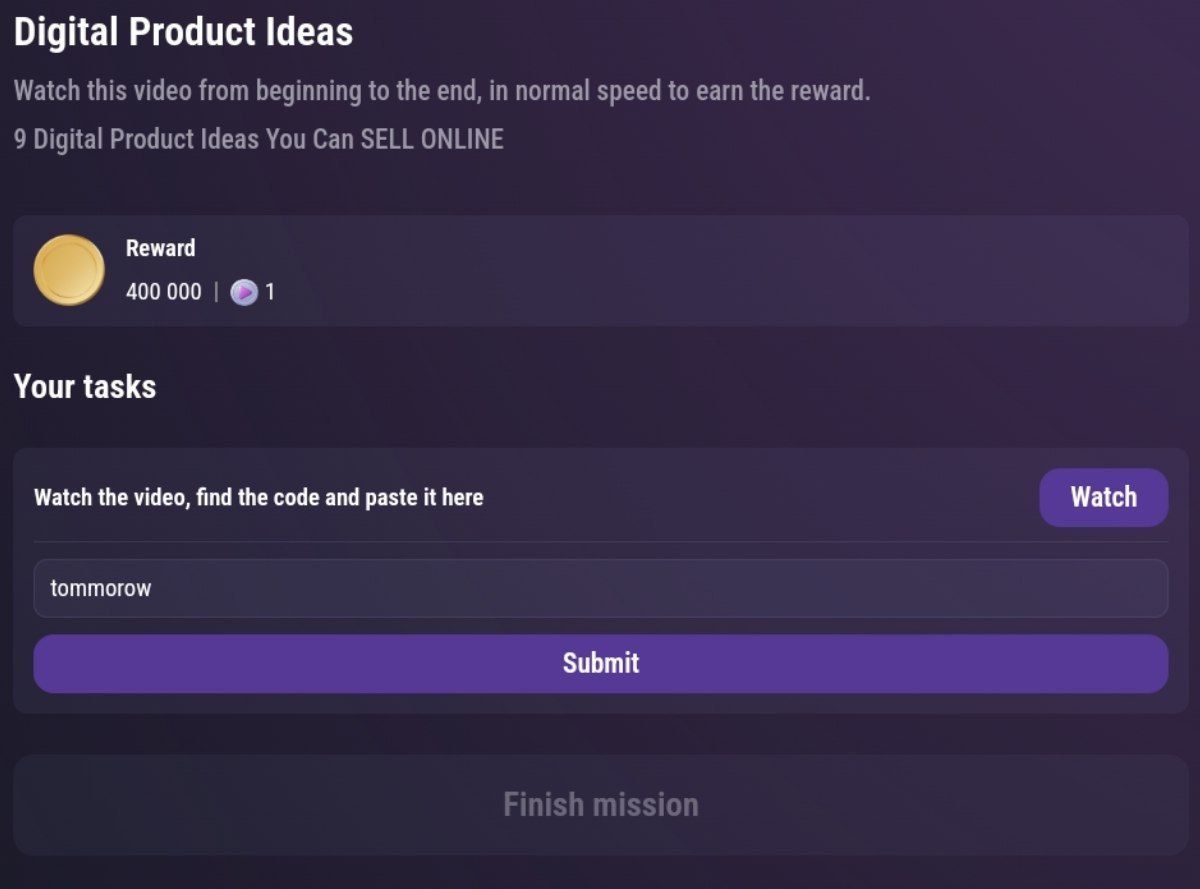Click the coin icon next to 400 000

pyautogui.click(x=69, y=269)
